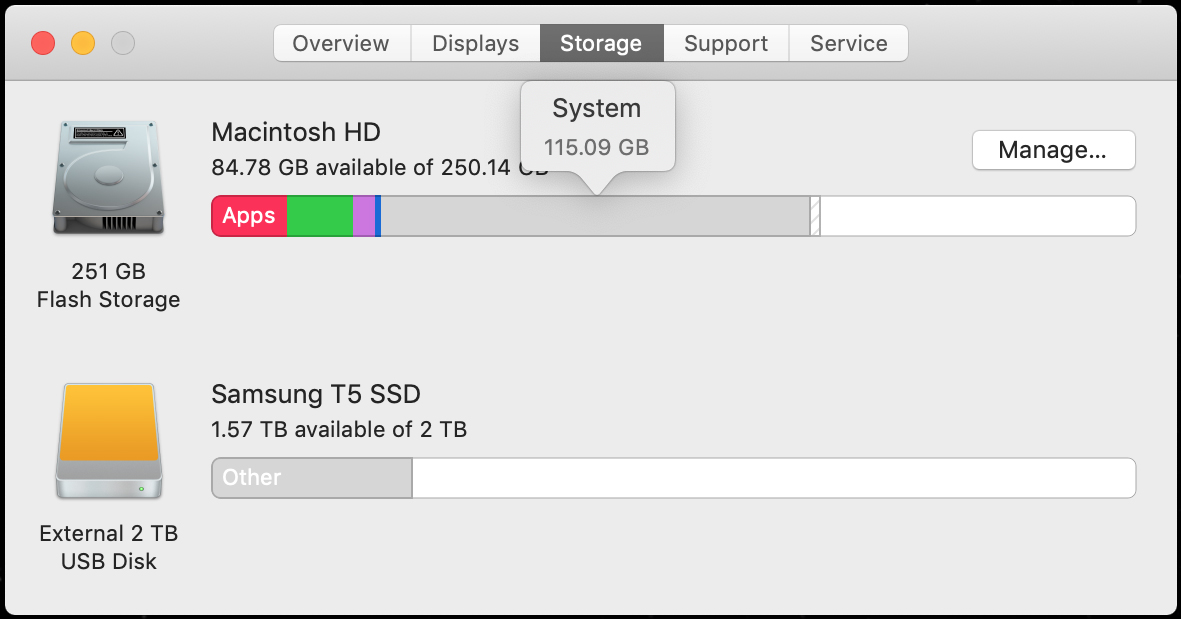The height and width of the screenshot is (619, 1181).
Task: Click the free space of Macintosh HD bar
Action: 977,217
